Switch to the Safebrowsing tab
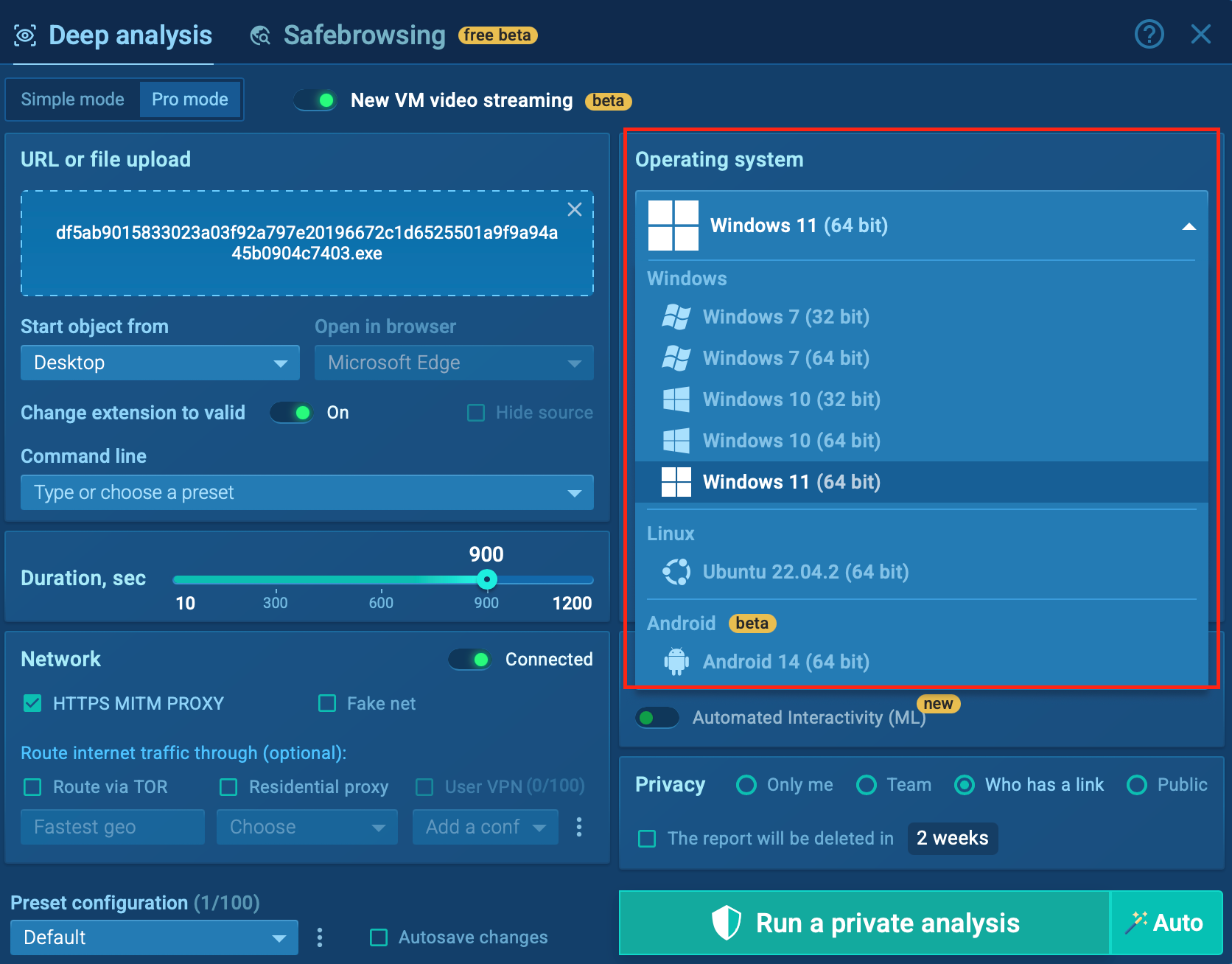The height and width of the screenshot is (964, 1232). pos(393,35)
